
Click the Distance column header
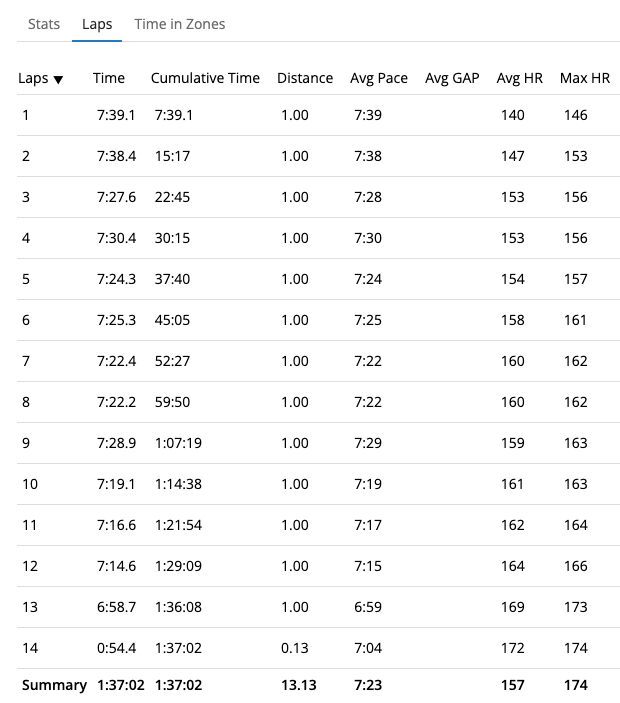(x=305, y=78)
